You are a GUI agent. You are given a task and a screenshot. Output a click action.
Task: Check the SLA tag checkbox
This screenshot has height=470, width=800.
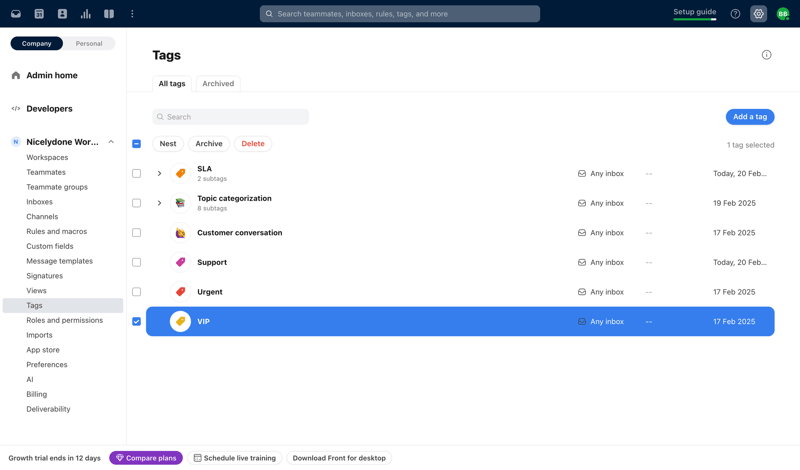[x=136, y=174]
